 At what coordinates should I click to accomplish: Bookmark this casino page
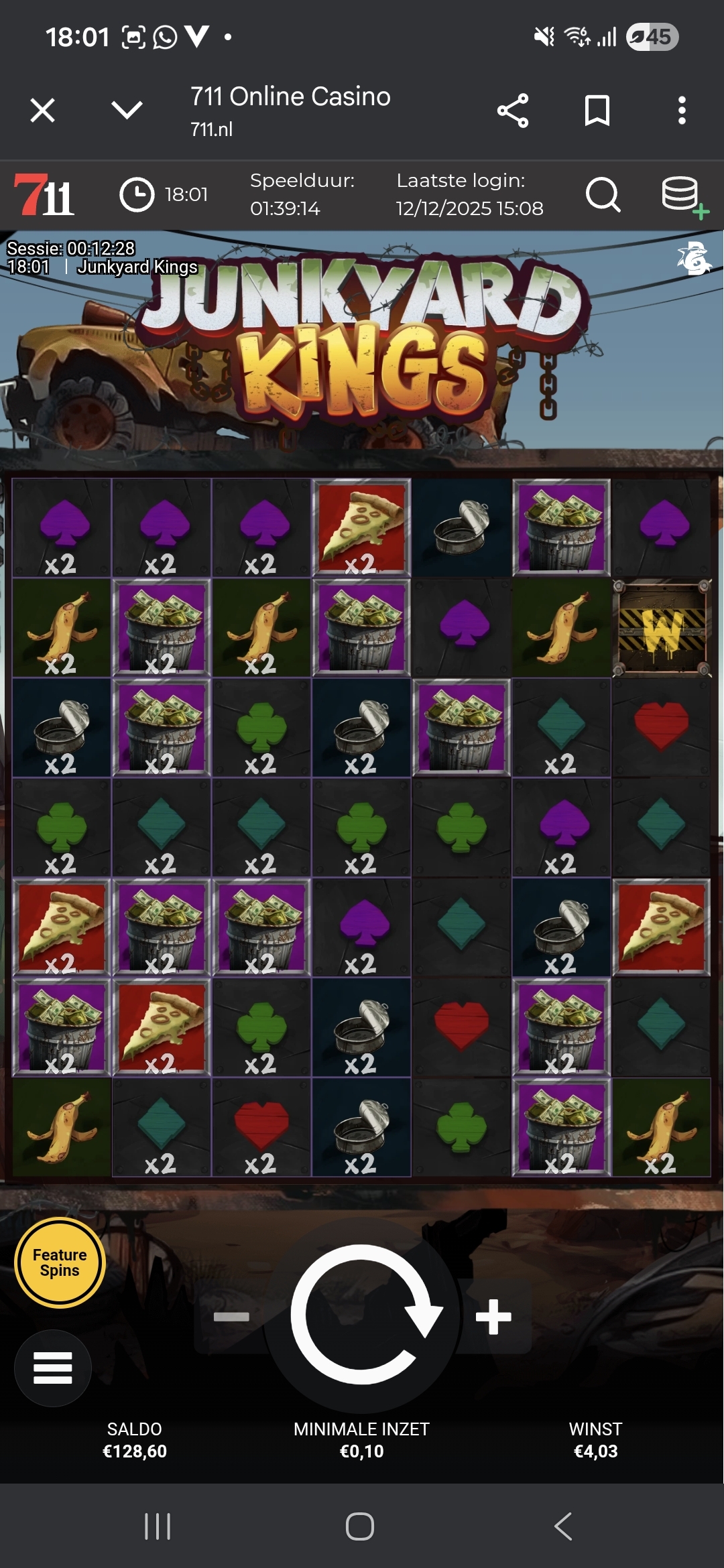coord(597,111)
